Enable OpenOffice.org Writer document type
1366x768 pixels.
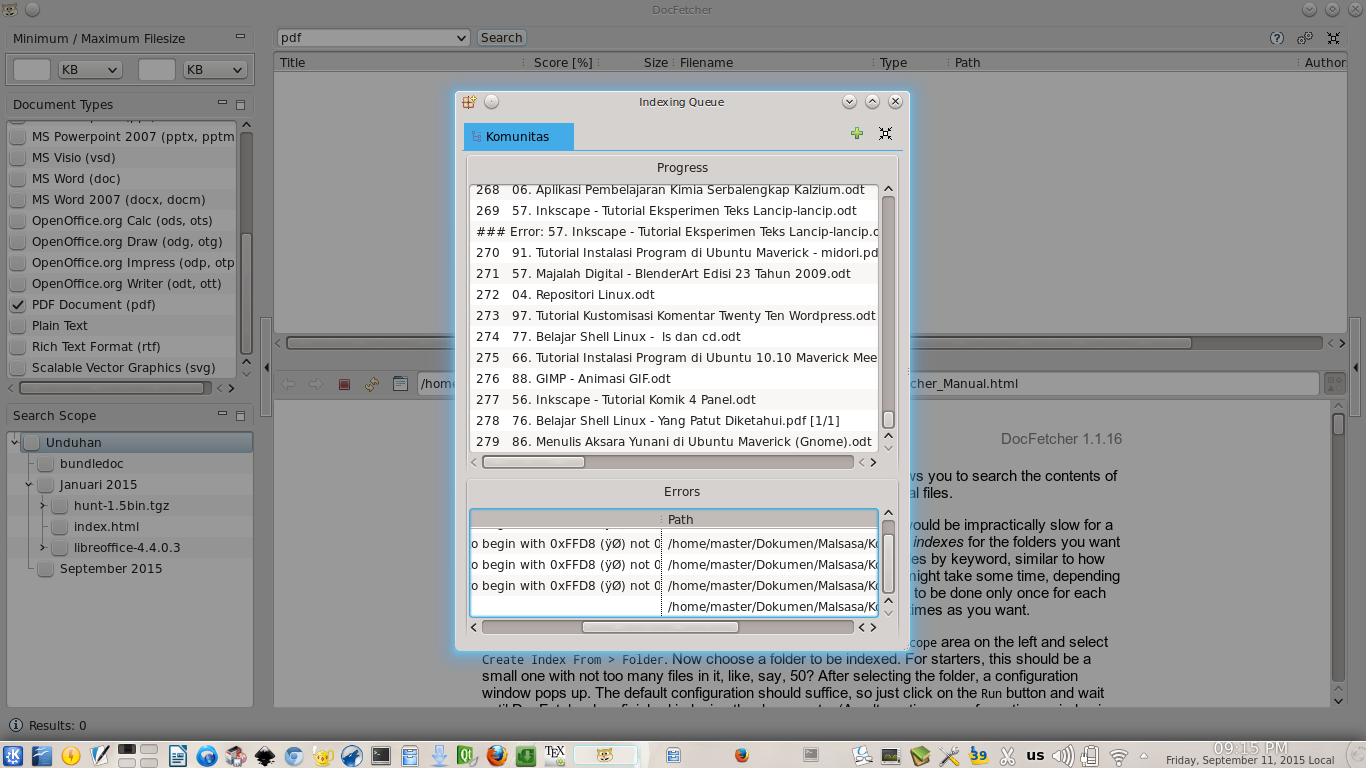[18, 284]
